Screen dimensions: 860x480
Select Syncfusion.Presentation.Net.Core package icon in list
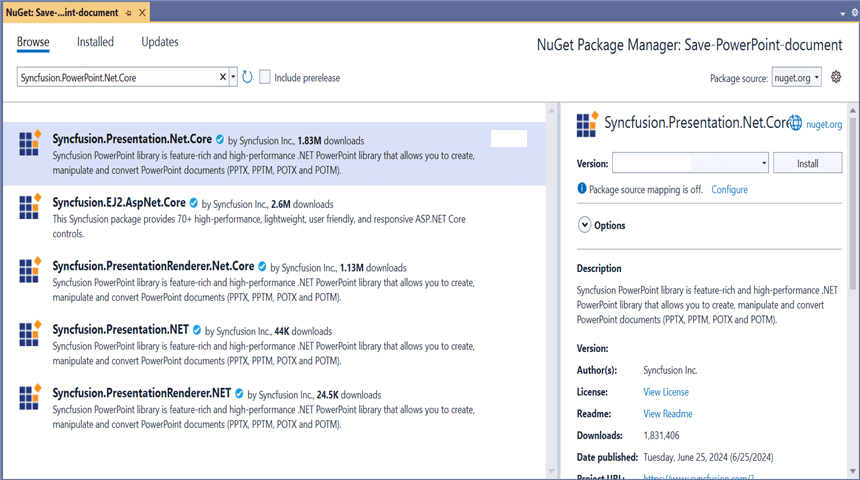(30, 143)
